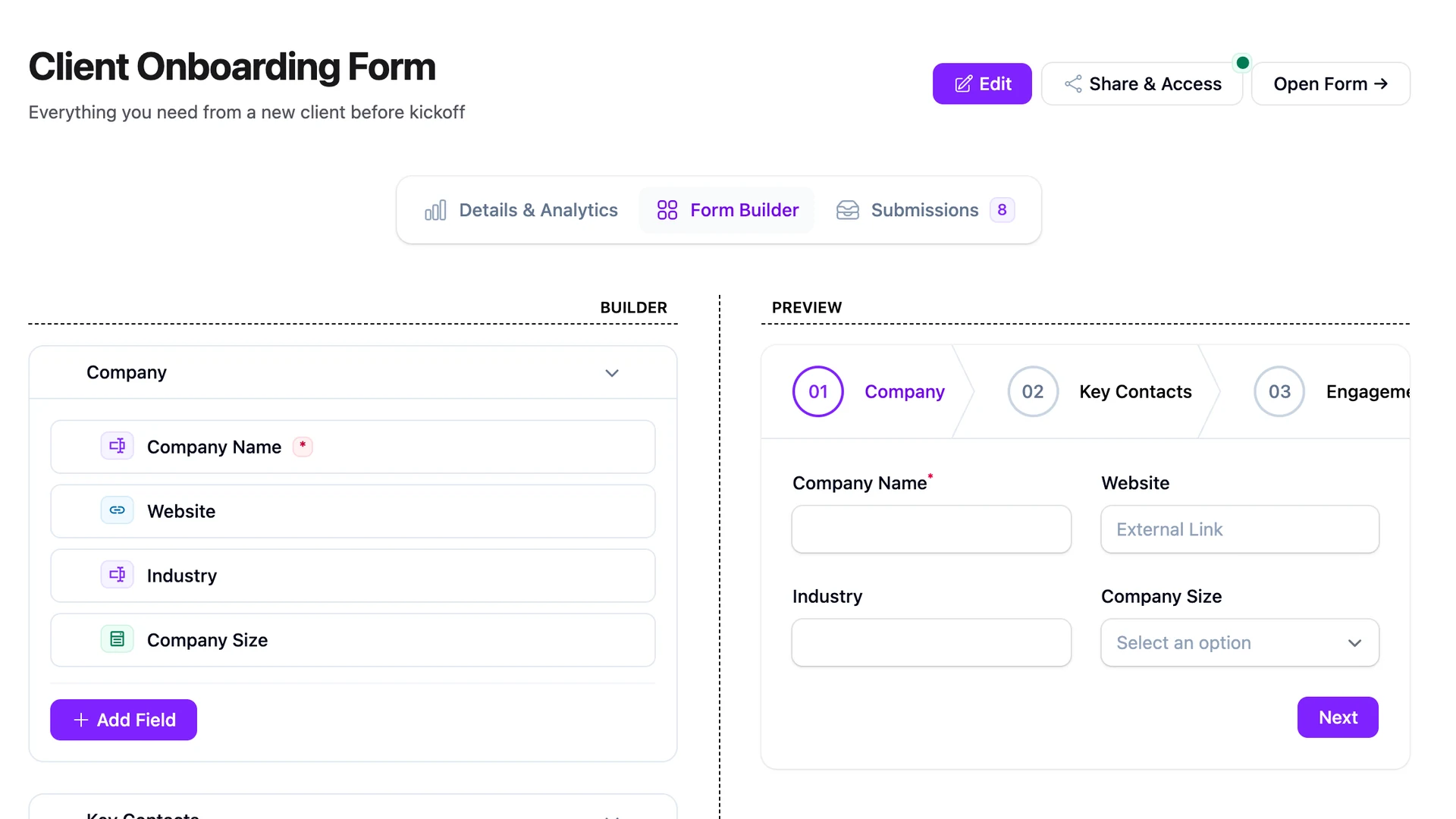
Task: Click the required asterisk badge on Company Name
Action: coord(303,446)
